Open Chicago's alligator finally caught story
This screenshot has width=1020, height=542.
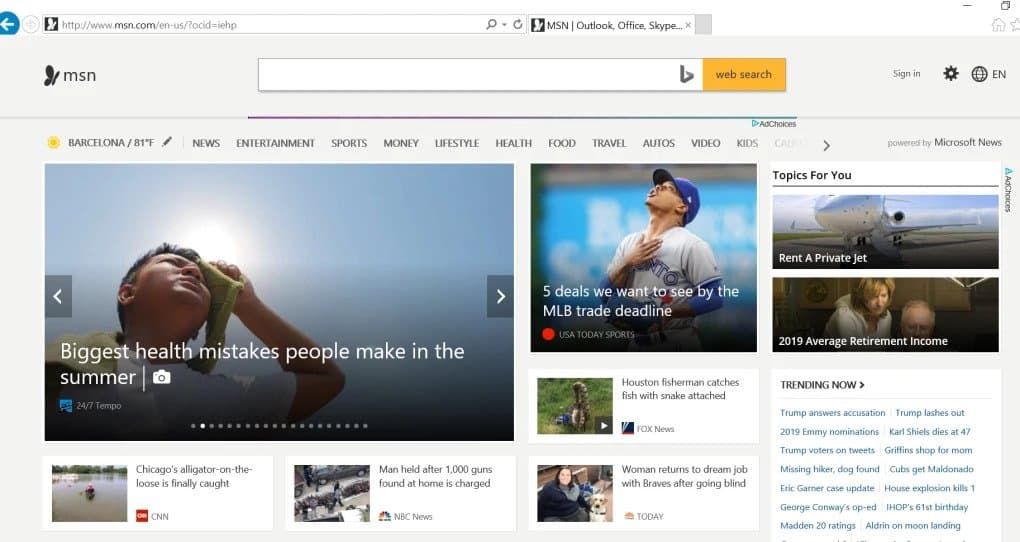pyautogui.click(x=193, y=476)
